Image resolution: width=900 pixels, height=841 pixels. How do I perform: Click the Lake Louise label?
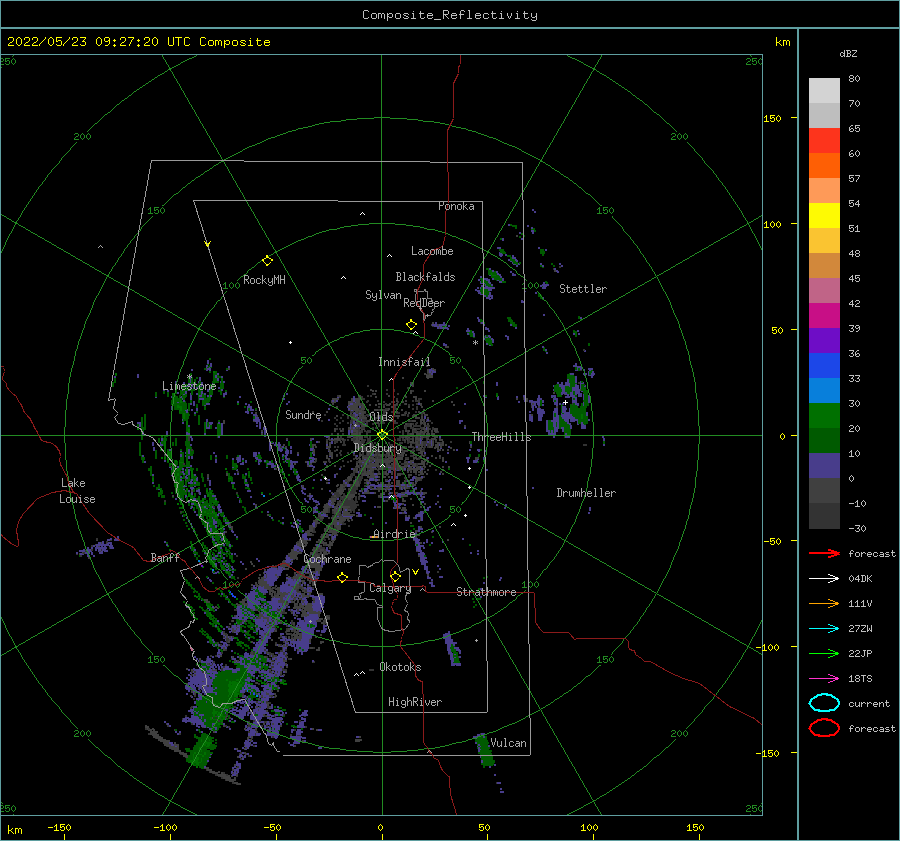point(77,491)
